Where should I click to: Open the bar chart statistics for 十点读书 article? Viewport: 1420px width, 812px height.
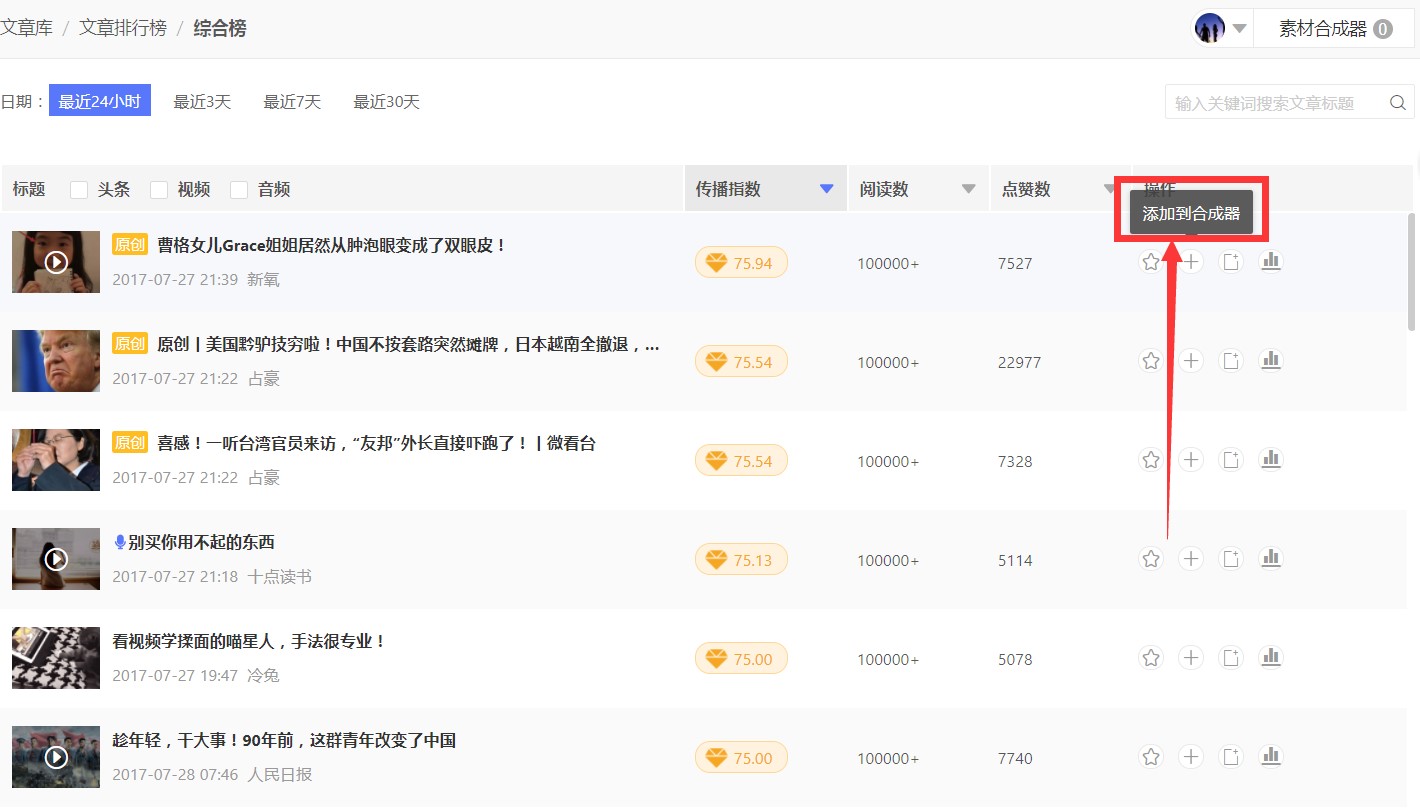pyautogui.click(x=1270, y=559)
